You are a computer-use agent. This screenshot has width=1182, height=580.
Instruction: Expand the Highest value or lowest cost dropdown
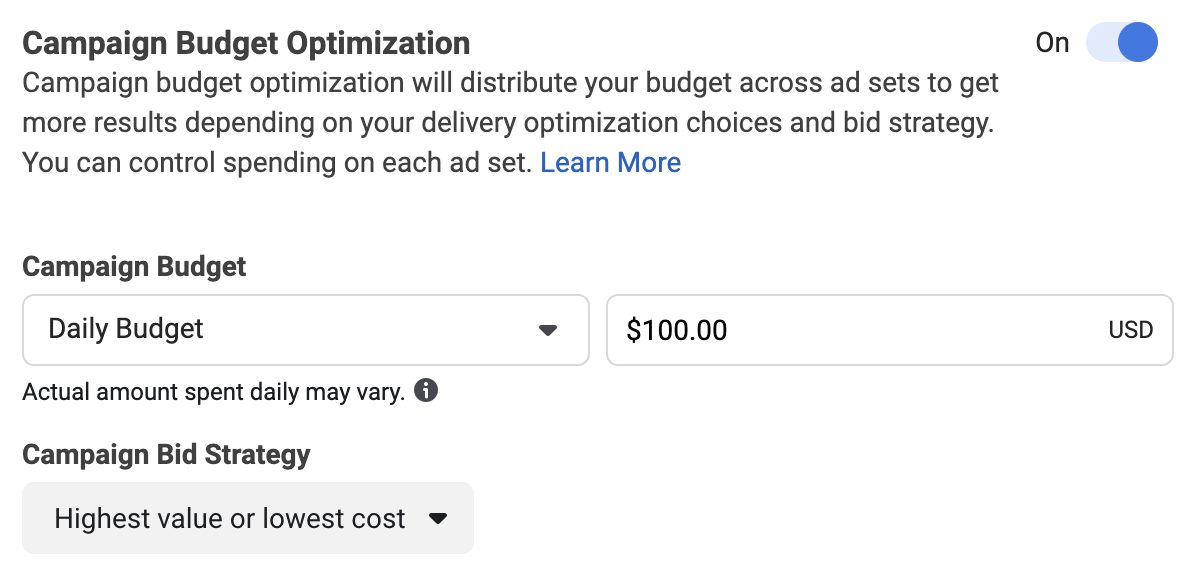coord(248,518)
